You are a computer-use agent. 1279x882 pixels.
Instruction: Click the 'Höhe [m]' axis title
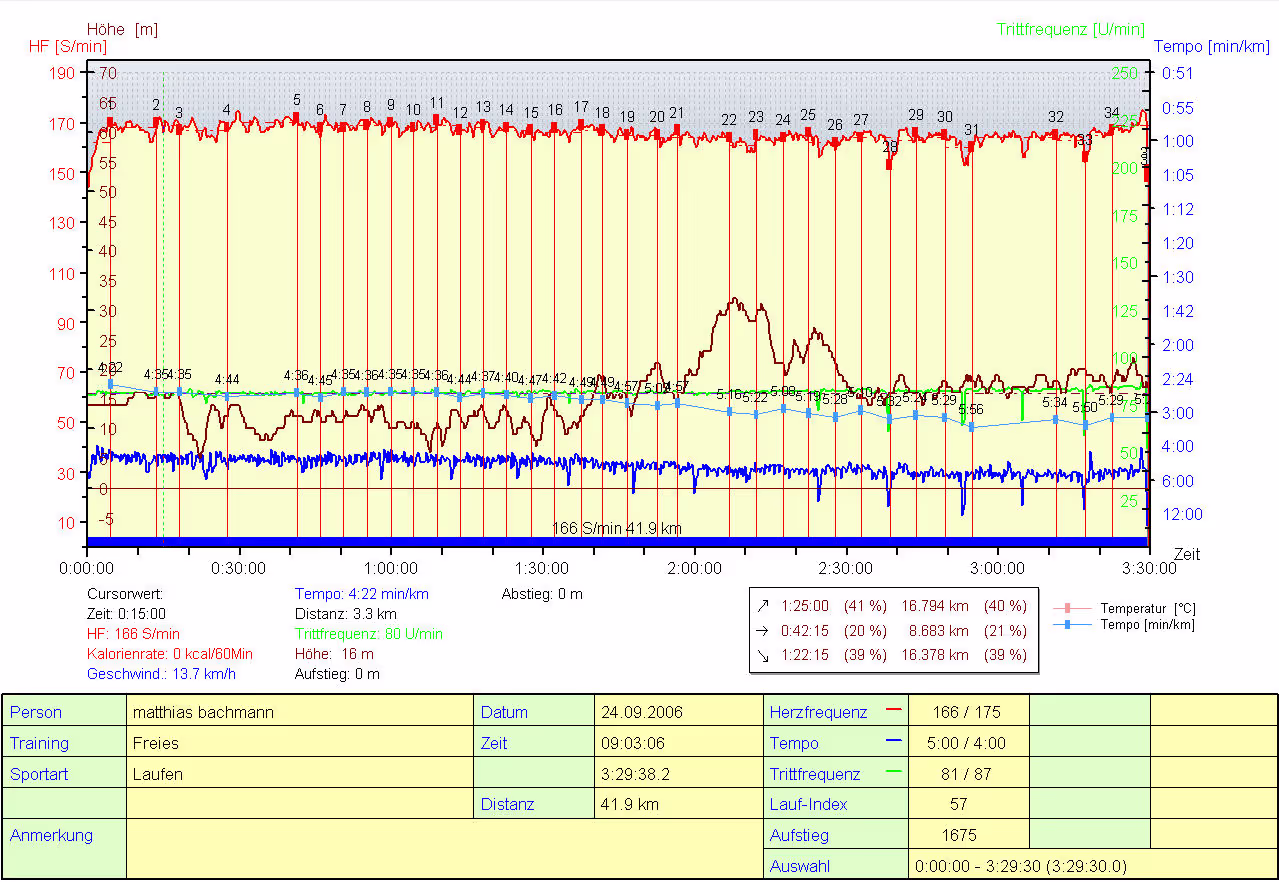122,29
